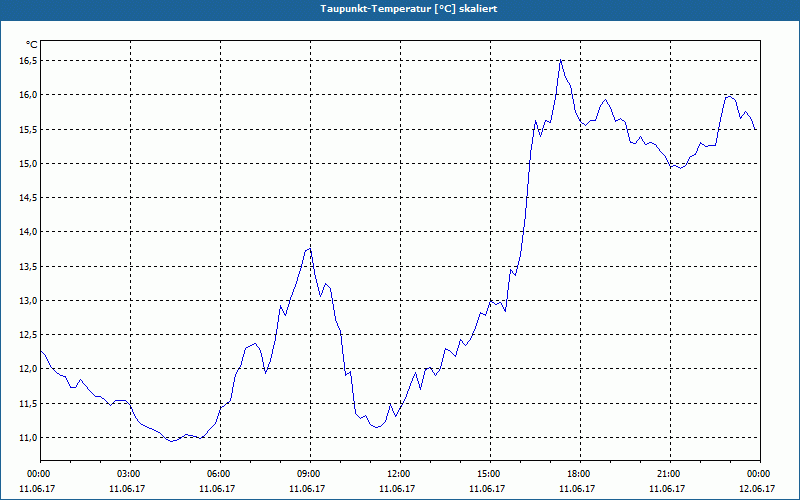Click the 03:00 time label

[x=130, y=474]
